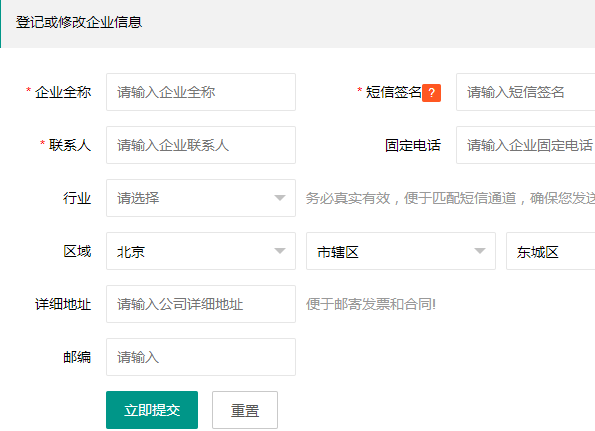The width and height of the screenshot is (595, 431).
Task: Open the 北京 province dropdown
Action: 201,251
